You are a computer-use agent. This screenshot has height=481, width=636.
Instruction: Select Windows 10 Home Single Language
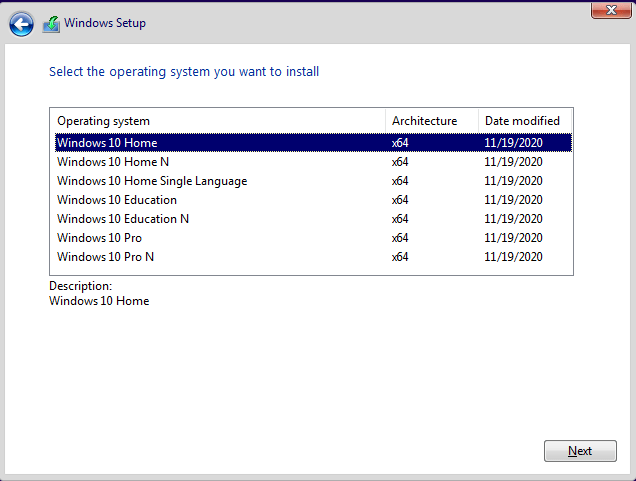tap(152, 181)
